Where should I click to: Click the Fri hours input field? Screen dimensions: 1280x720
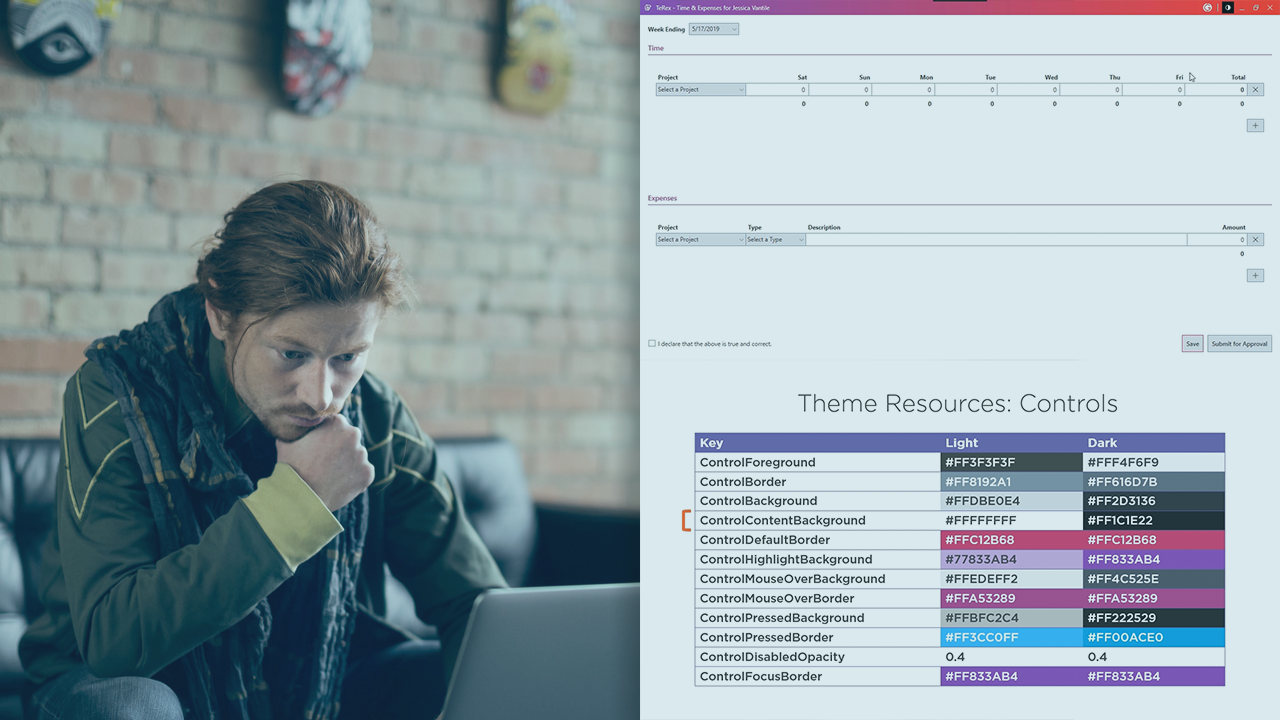pos(1153,90)
